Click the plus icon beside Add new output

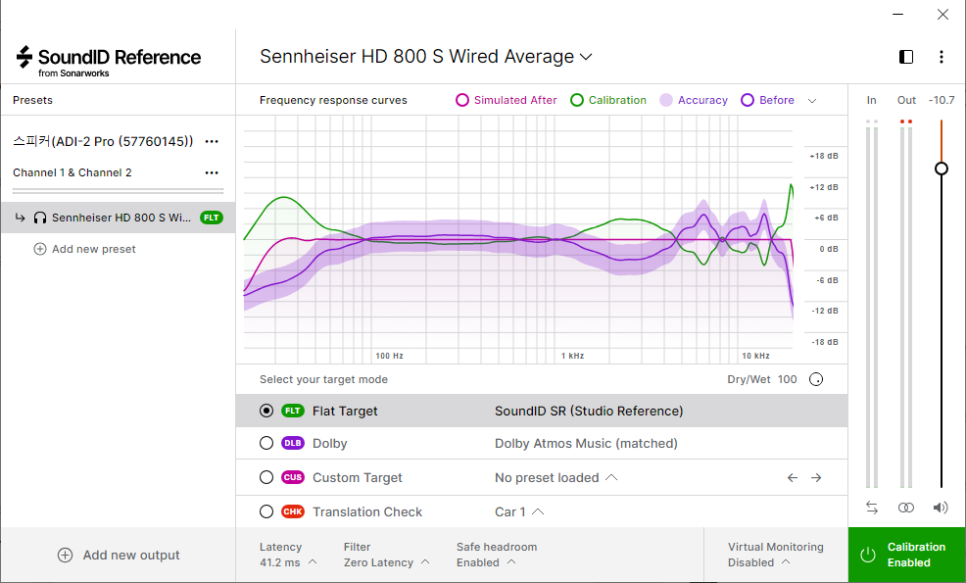tap(65, 555)
